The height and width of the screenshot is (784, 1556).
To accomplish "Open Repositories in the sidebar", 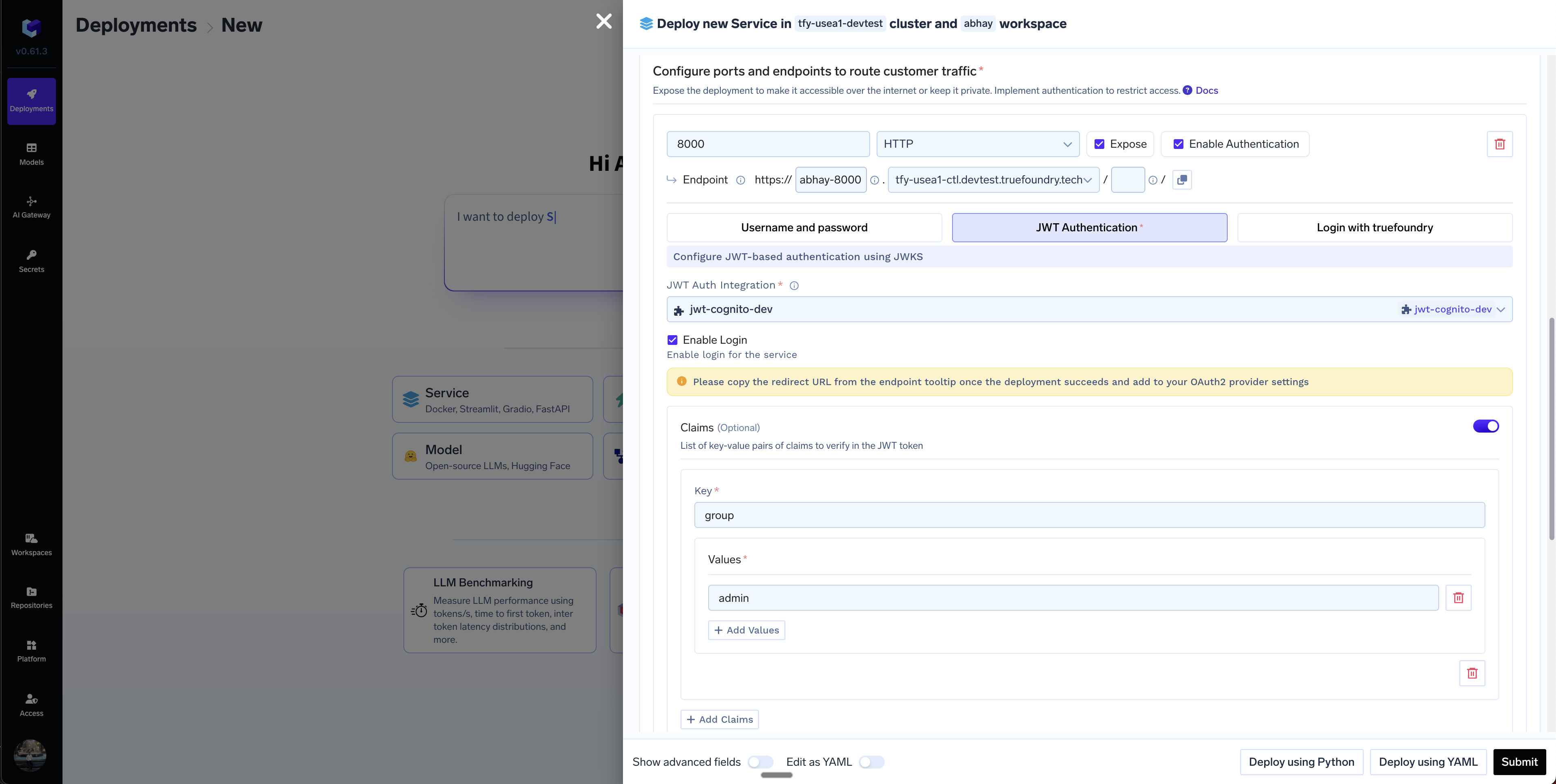I will point(31,597).
